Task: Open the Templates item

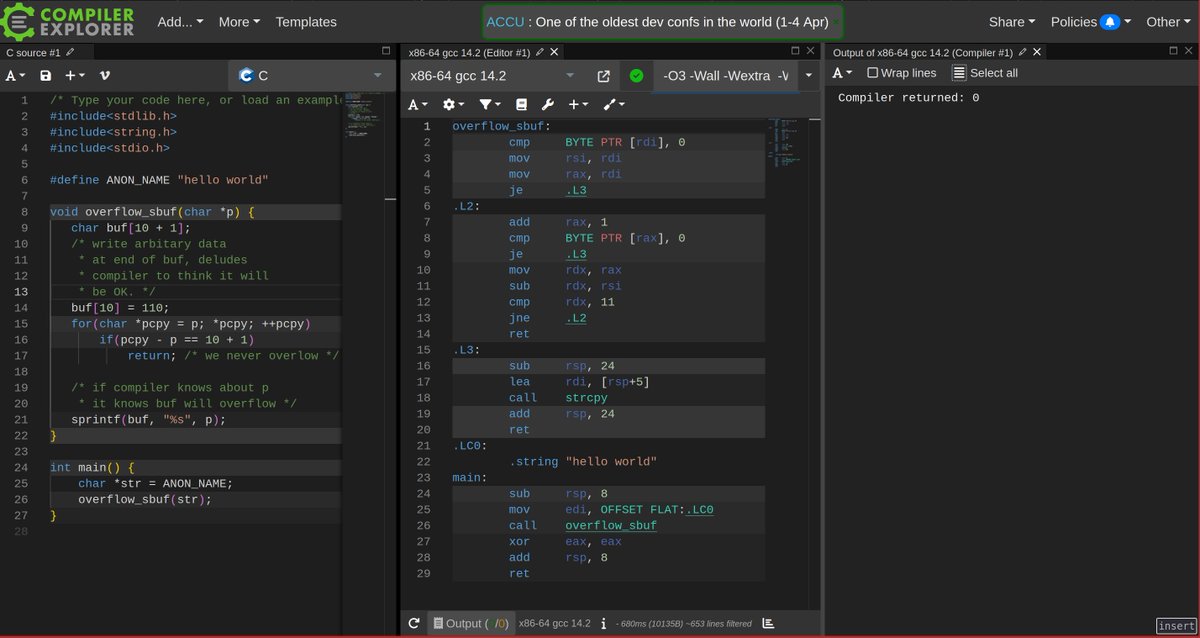Action: point(306,21)
